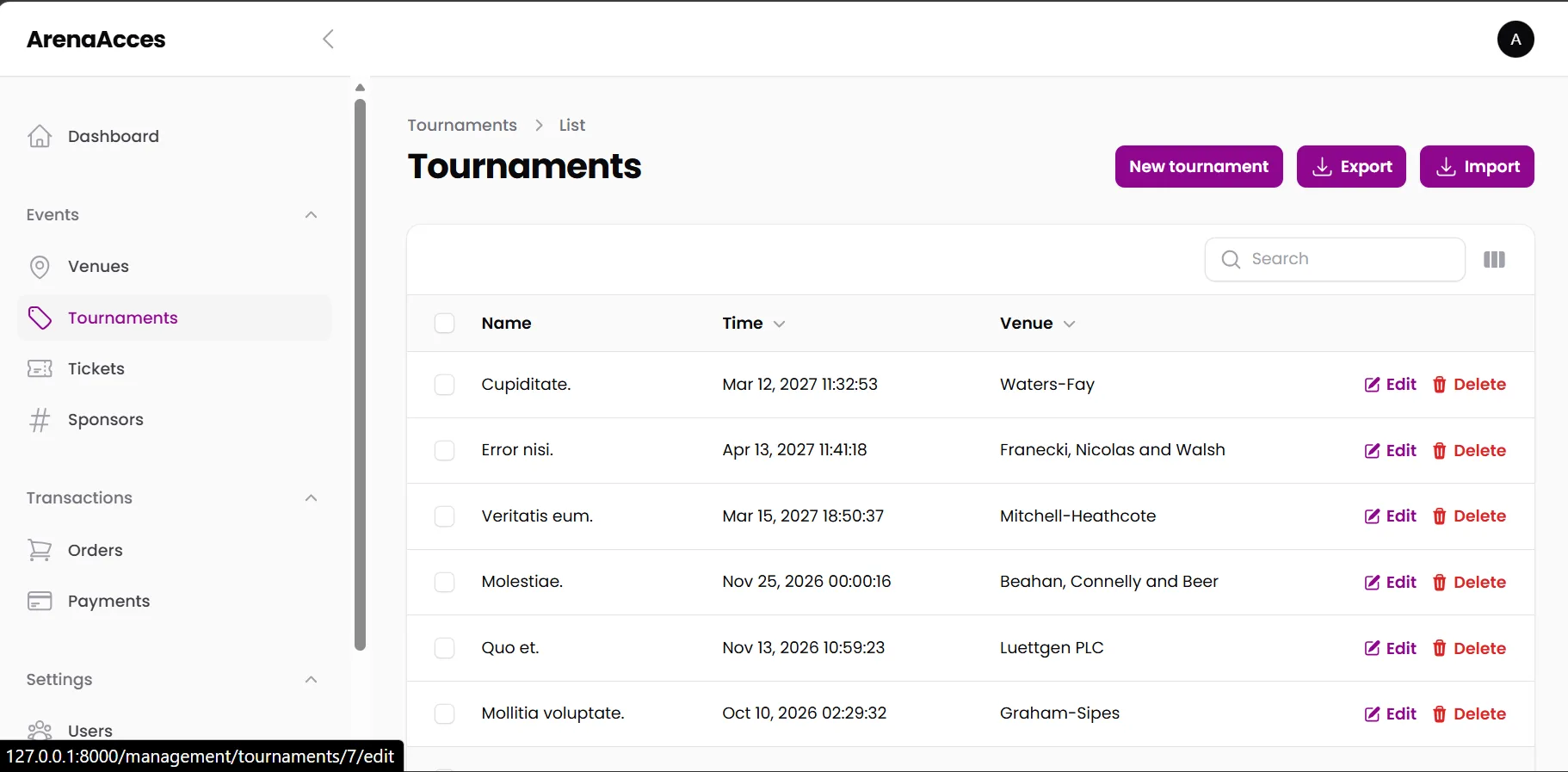Collapse the Transactions sidebar group

(x=312, y=498)
